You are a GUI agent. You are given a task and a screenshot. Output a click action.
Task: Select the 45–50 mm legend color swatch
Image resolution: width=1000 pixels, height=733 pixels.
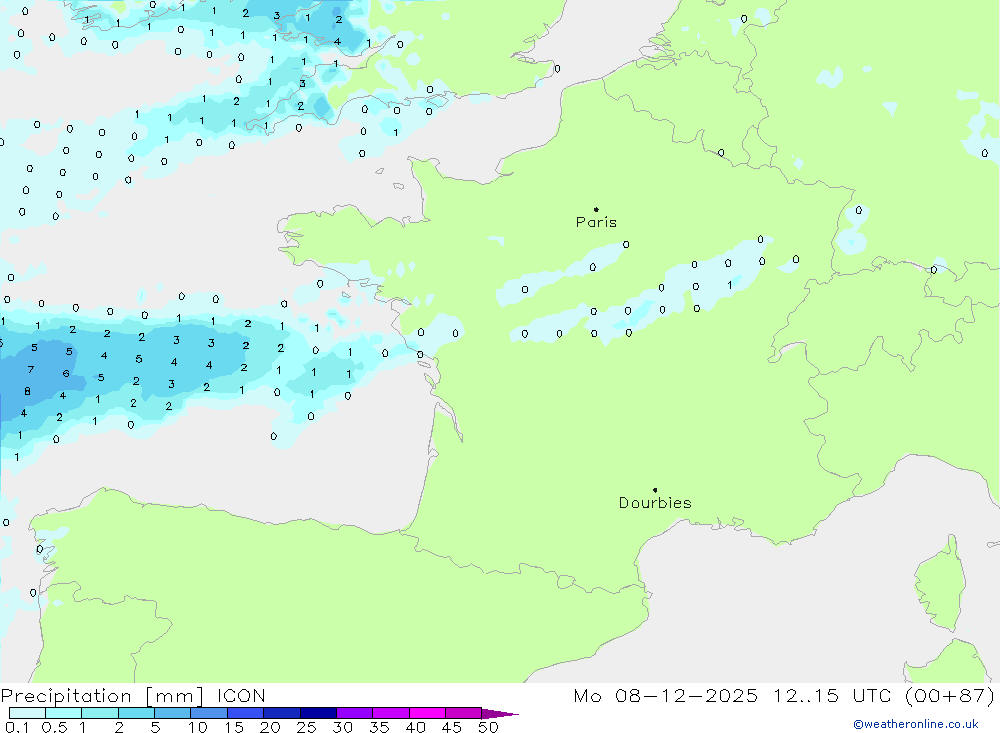click(x=464, y=713)
